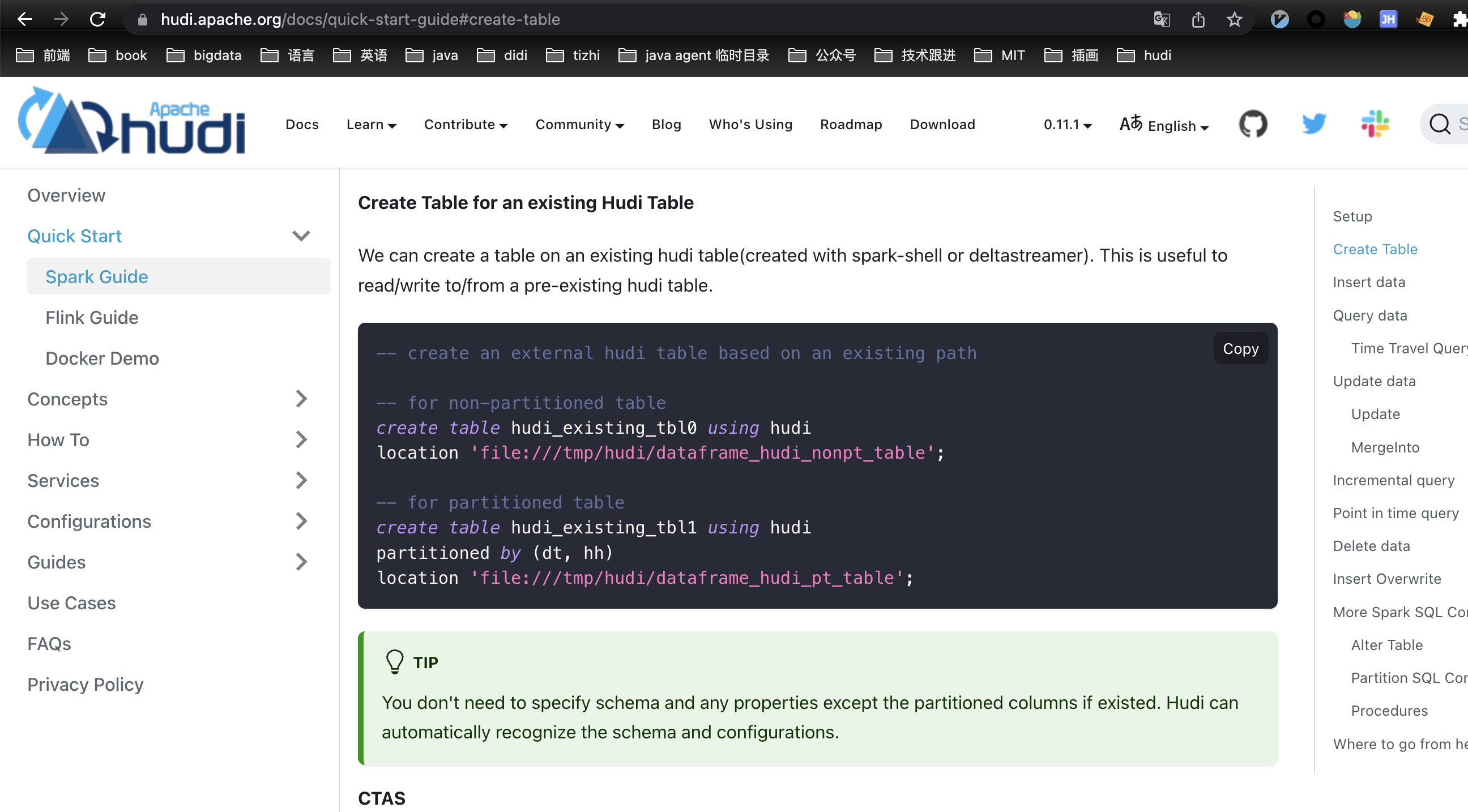This screenshot has width=1468, height=812.
Task: Jump to Delete data section
Action: [1371, 546]
